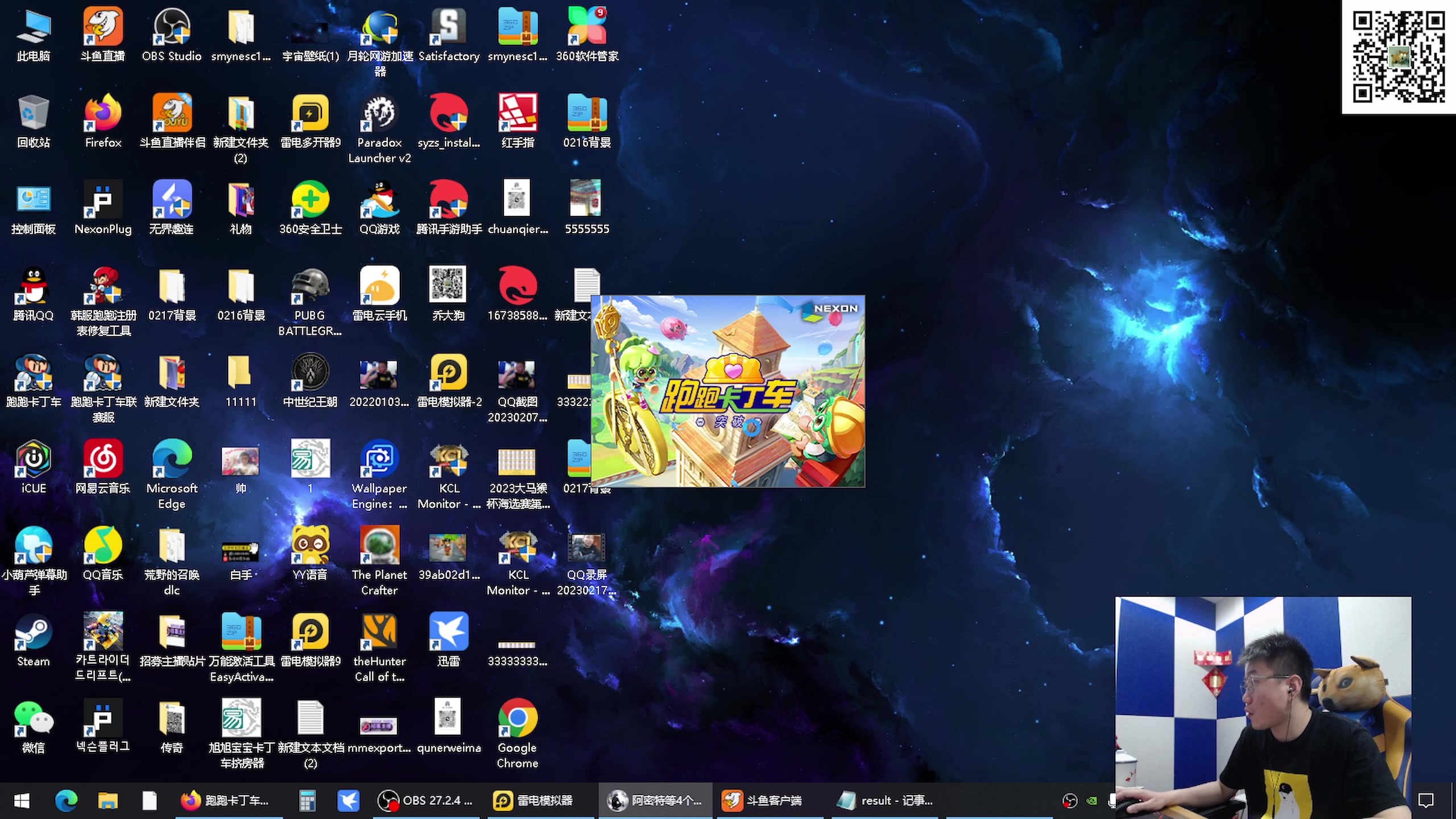Open the NexonPlug desktop shortcut
The height and width of the screenshot is (819, 1456).
pos(103,200)
